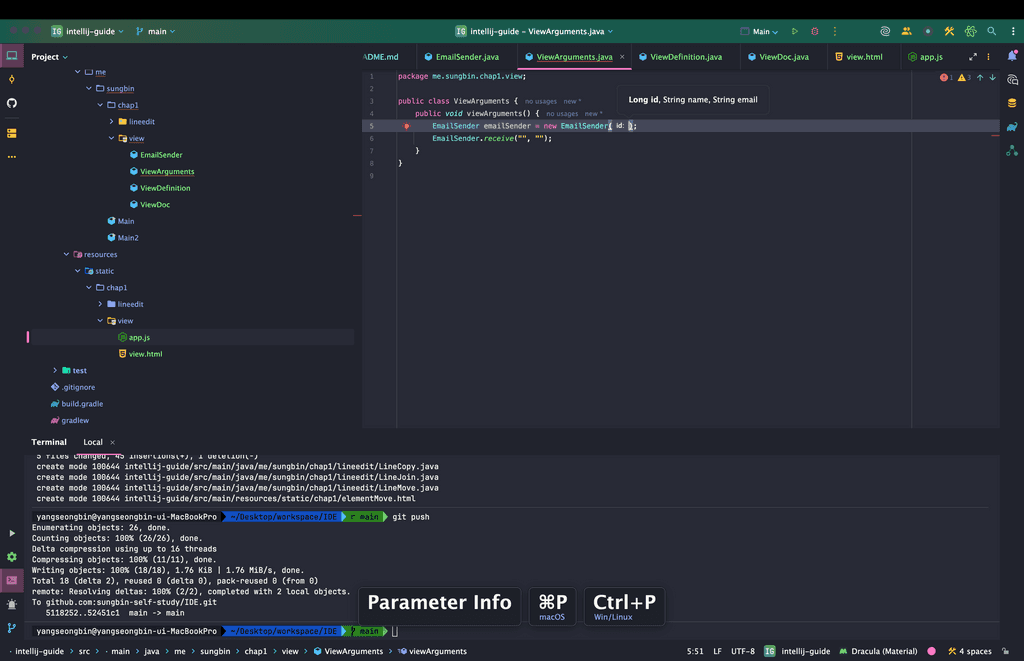This screenshot has height=661, width=1024.
Task: Run the Main configuration
Action: tap(795, 31)
